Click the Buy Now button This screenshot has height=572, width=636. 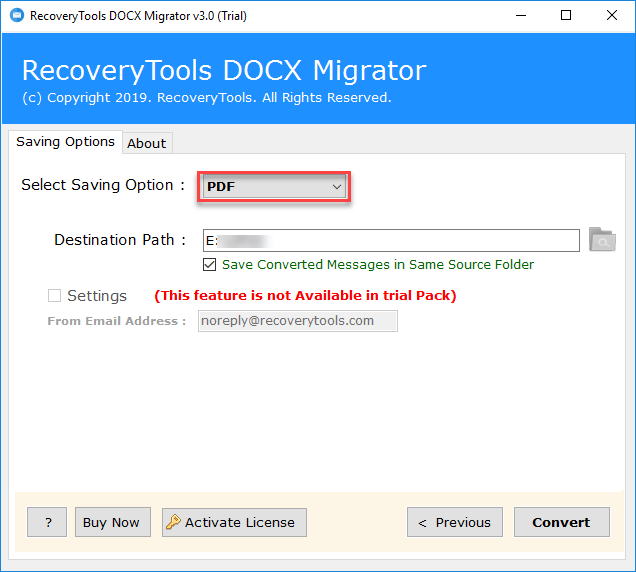(x=111, y=522)
